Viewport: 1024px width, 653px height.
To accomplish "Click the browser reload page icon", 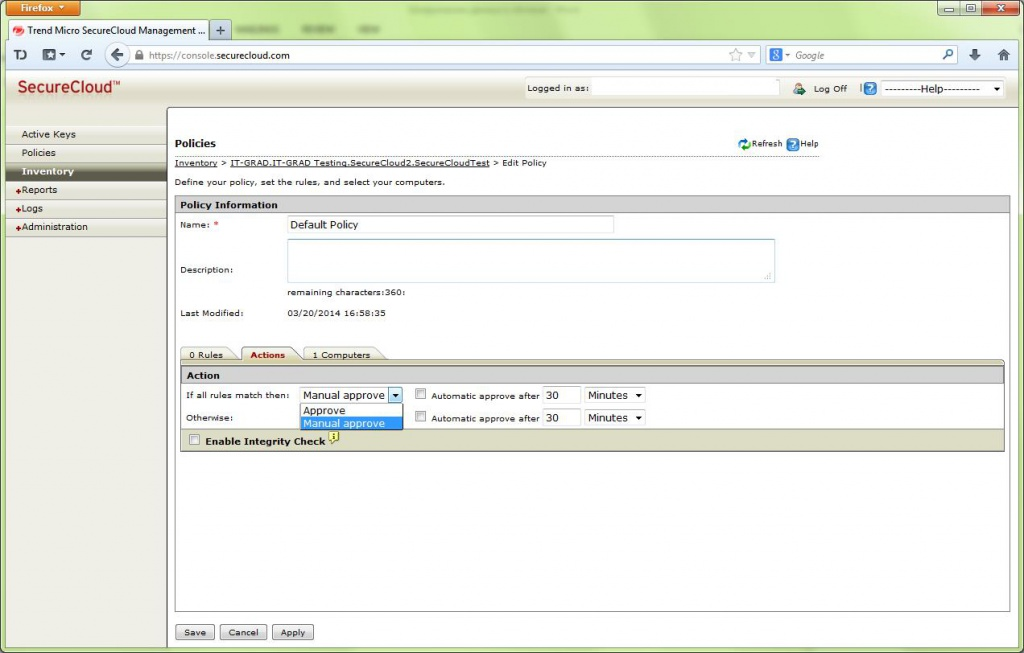I will (x=86, y=55).
